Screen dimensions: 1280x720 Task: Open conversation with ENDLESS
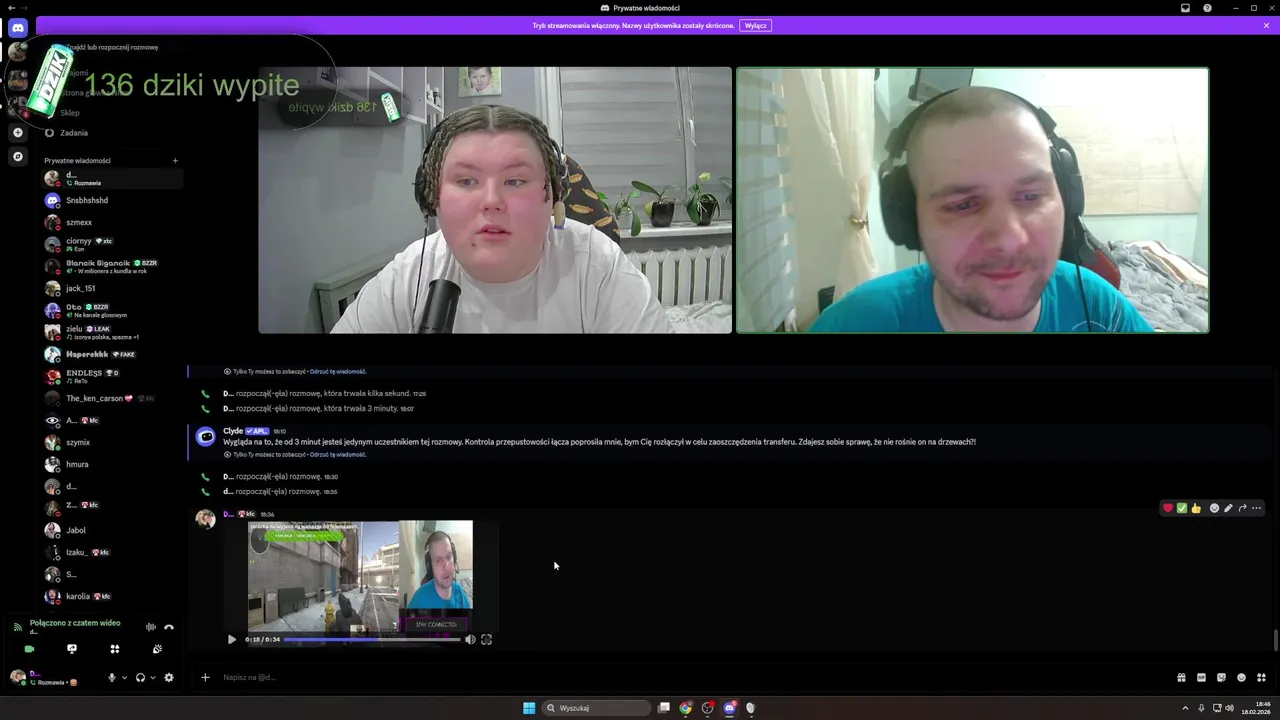(x=111, y=376)
